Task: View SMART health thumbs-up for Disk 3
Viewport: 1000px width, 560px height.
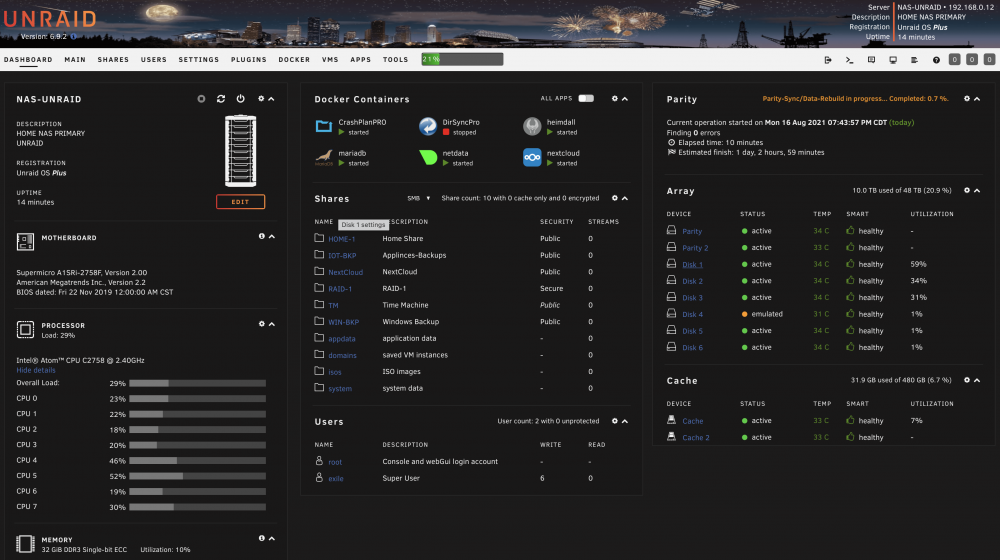Action: tap(850, 297)
